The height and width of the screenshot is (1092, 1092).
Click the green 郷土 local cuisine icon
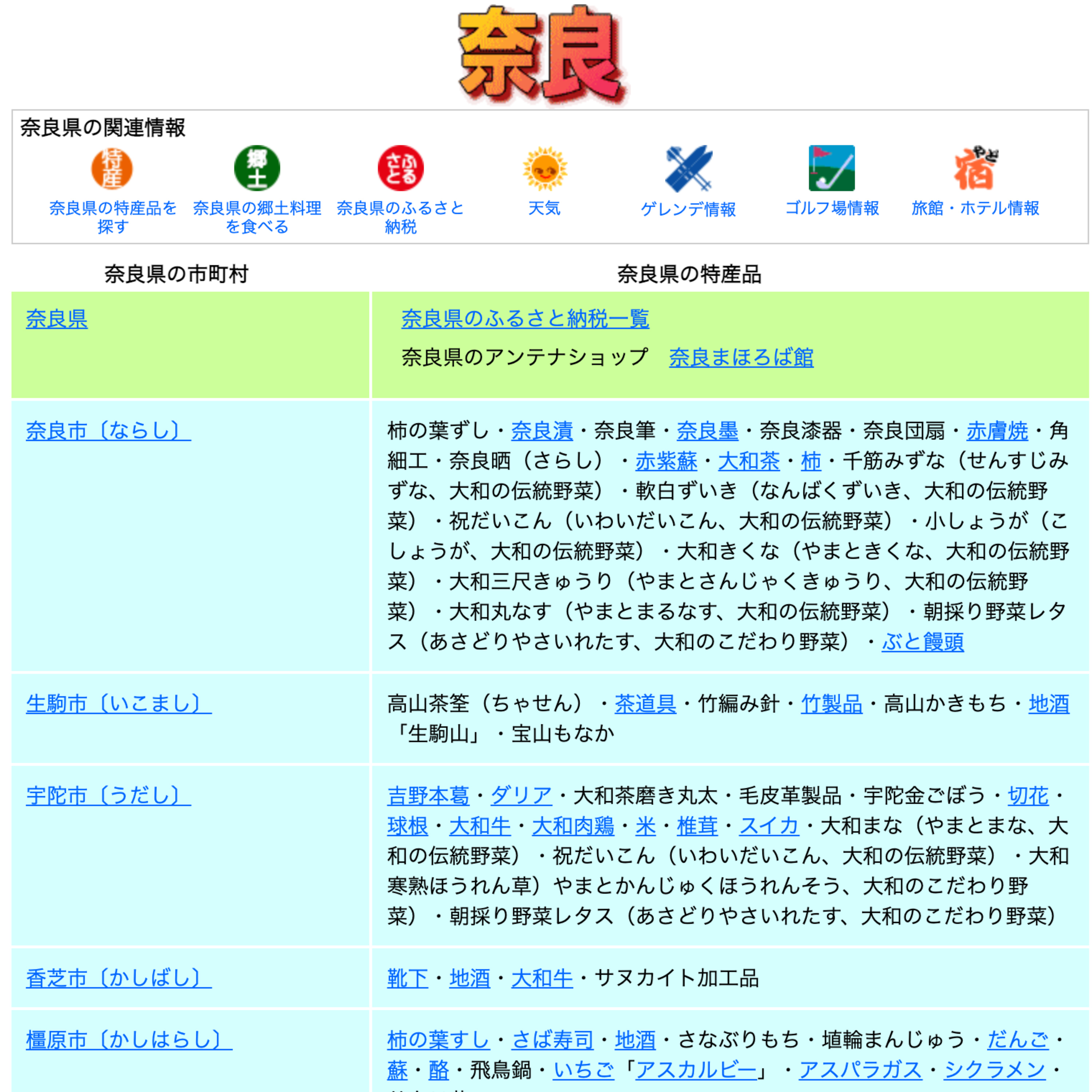tap(257, 169)
